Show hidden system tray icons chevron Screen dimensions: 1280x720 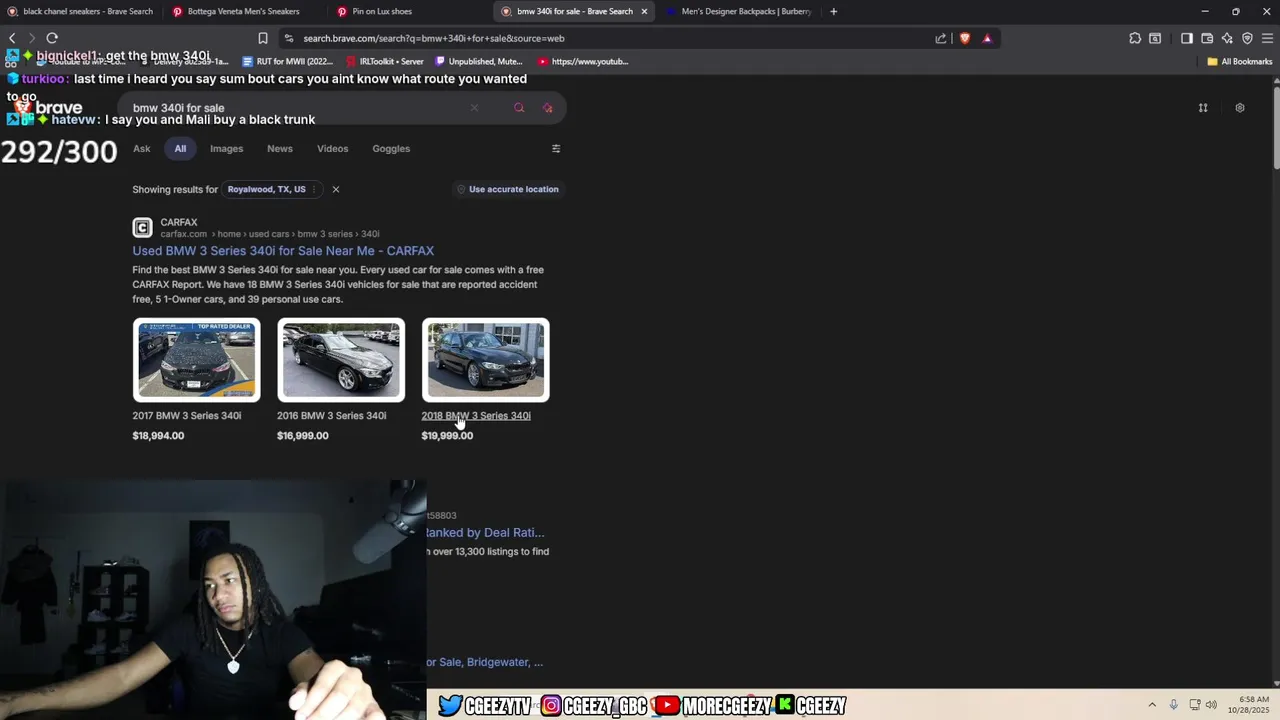tap(1152, 704)
